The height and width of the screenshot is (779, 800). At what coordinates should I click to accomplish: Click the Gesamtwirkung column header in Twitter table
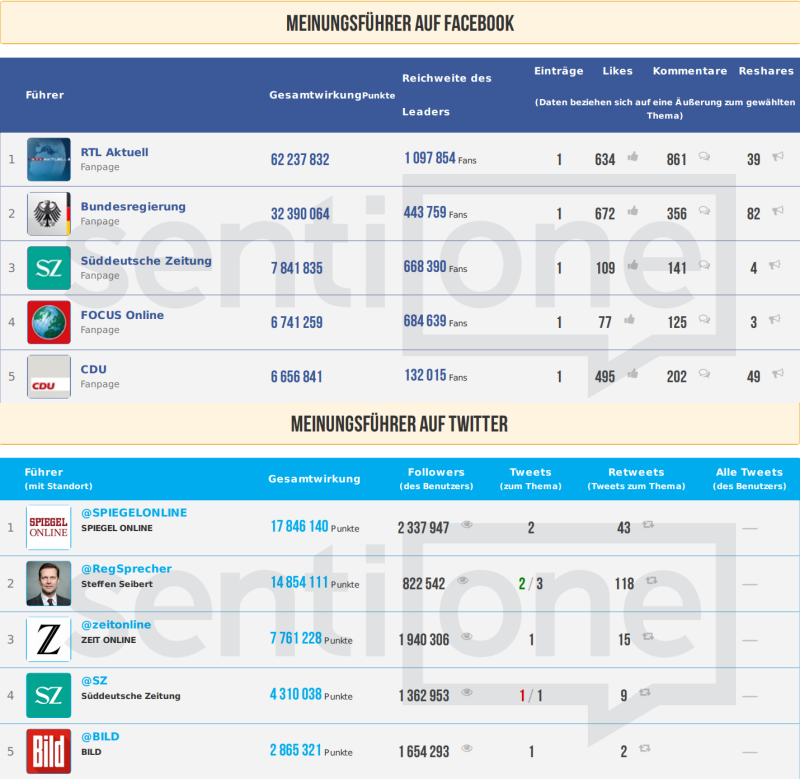click(x=314, y=479)
